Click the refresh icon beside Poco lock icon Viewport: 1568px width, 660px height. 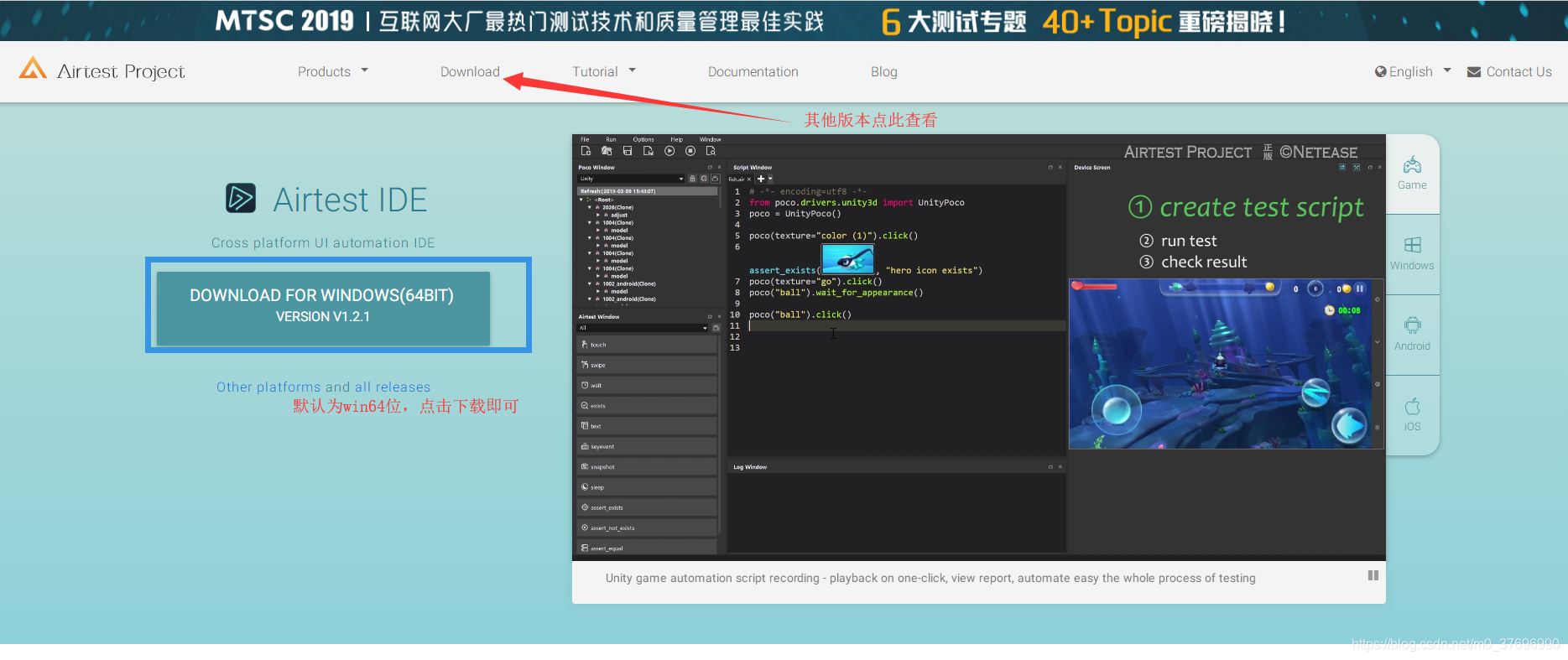[704, 179]
